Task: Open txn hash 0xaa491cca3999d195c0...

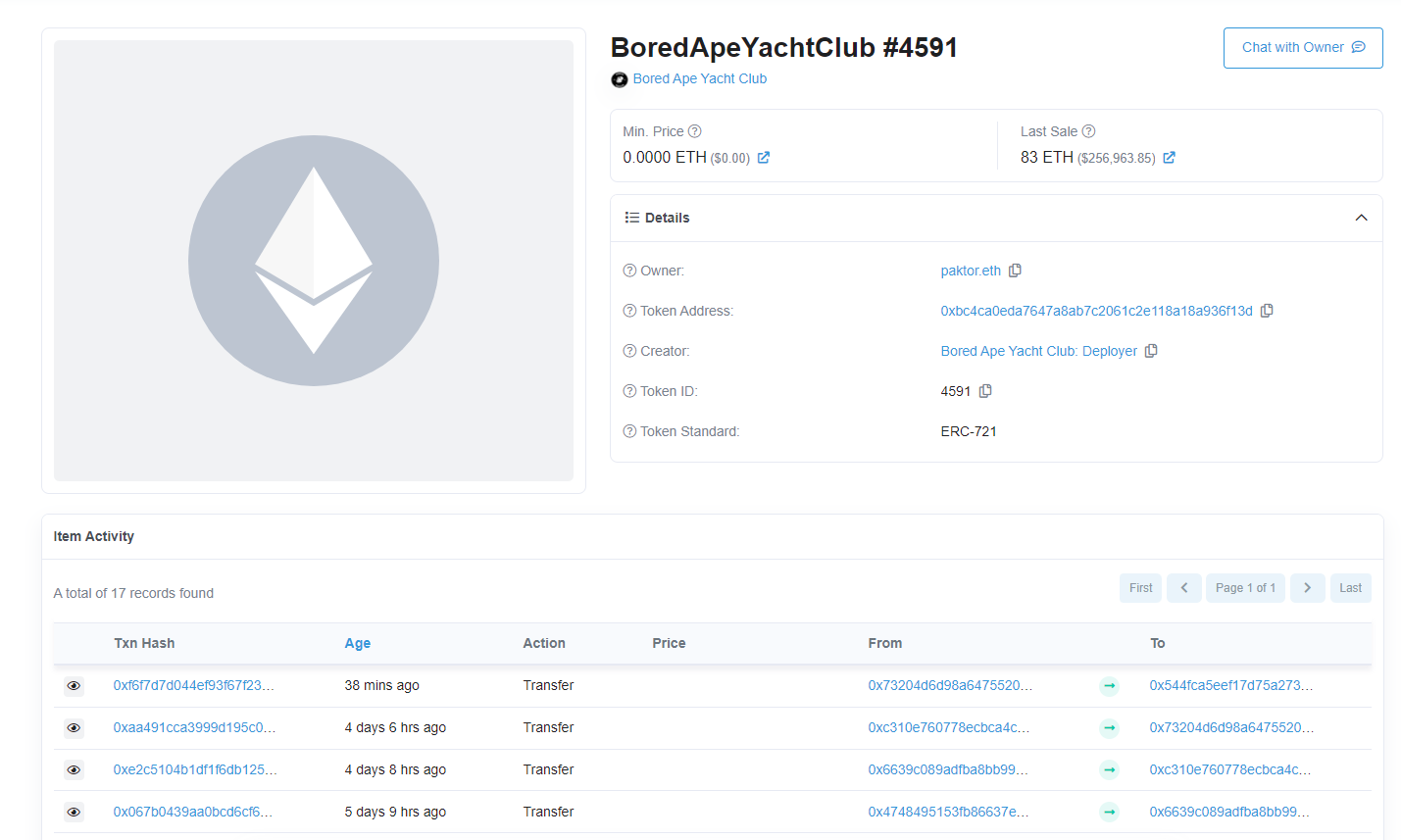Action: (194, 727)
